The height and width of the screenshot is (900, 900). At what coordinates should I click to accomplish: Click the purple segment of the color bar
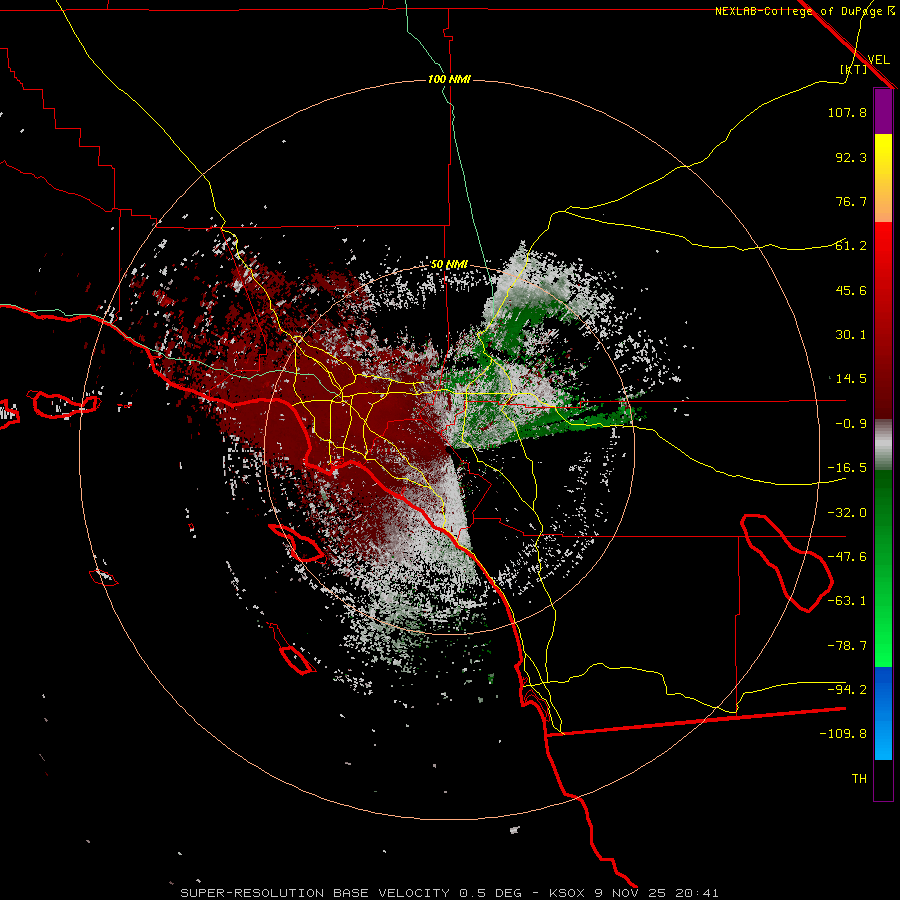[x=883, y=112]
